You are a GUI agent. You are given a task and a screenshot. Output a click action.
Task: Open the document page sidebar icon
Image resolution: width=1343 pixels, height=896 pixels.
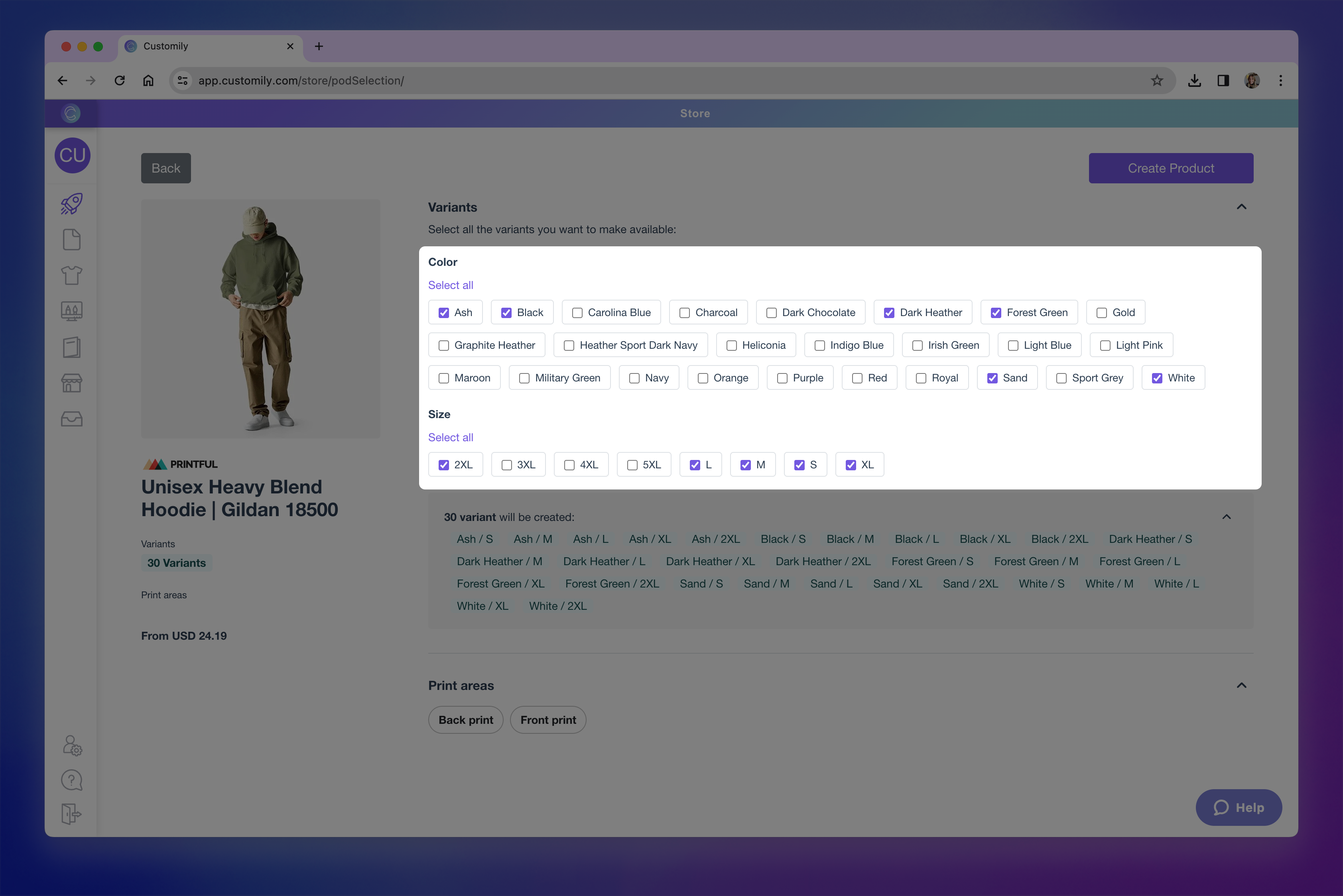point(71,240)
